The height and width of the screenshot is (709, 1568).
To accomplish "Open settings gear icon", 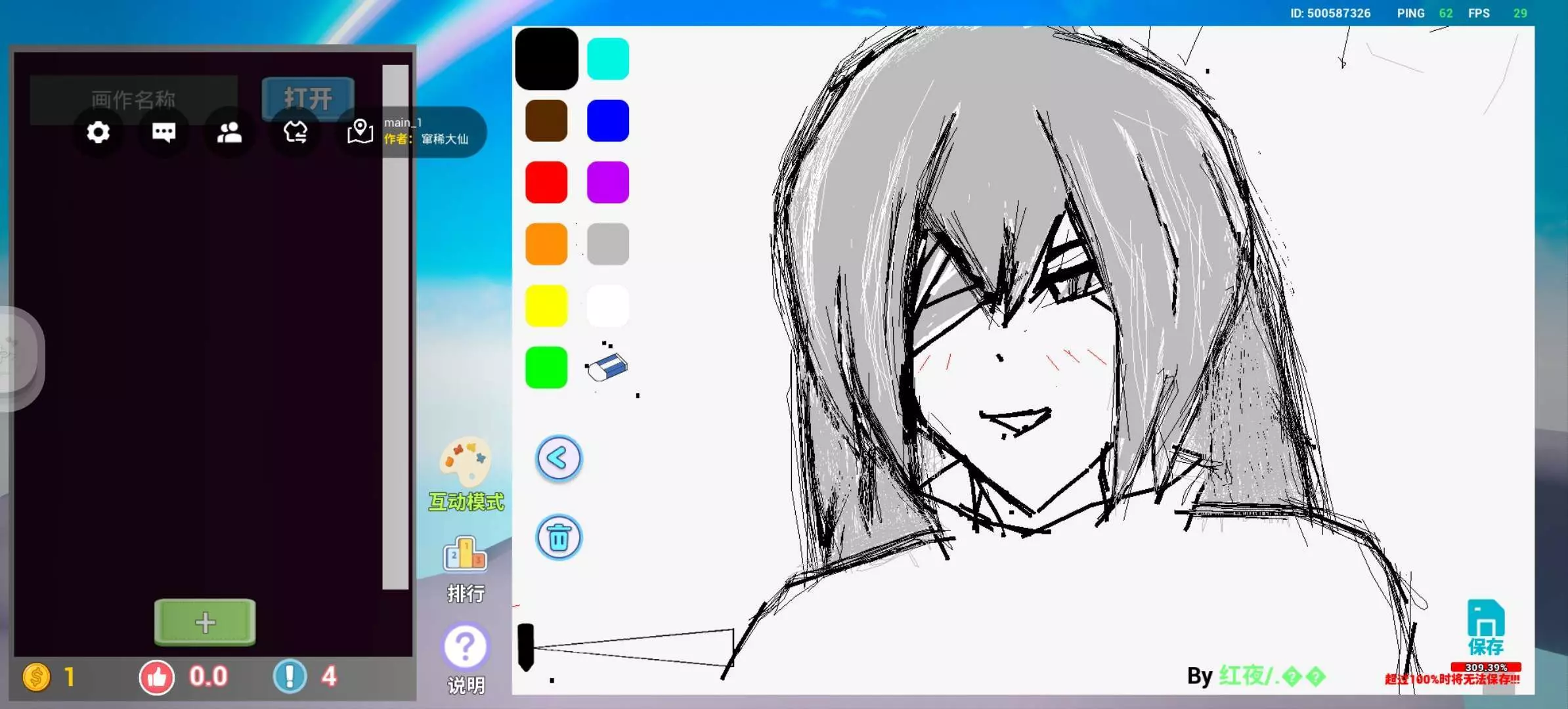I will 98,133.
